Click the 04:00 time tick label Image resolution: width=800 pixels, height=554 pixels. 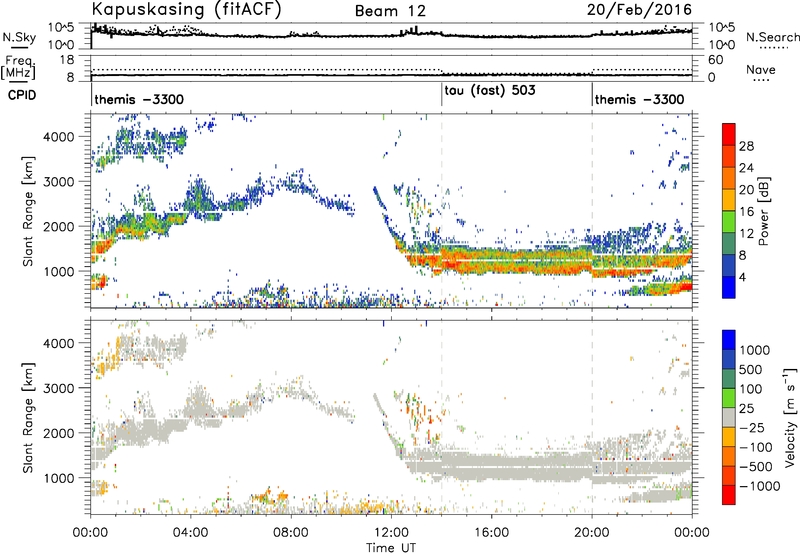(x=190, y=533)
